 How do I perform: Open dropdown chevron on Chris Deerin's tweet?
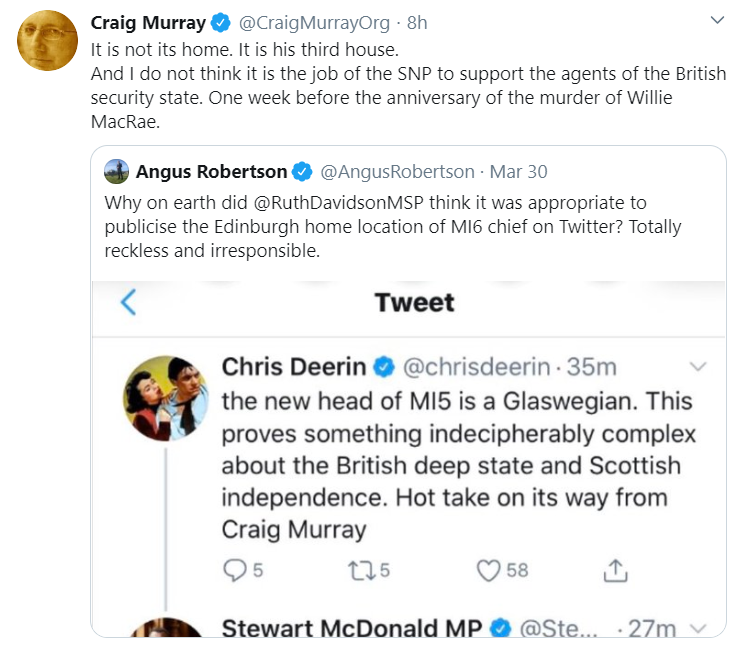pos(698,366)
